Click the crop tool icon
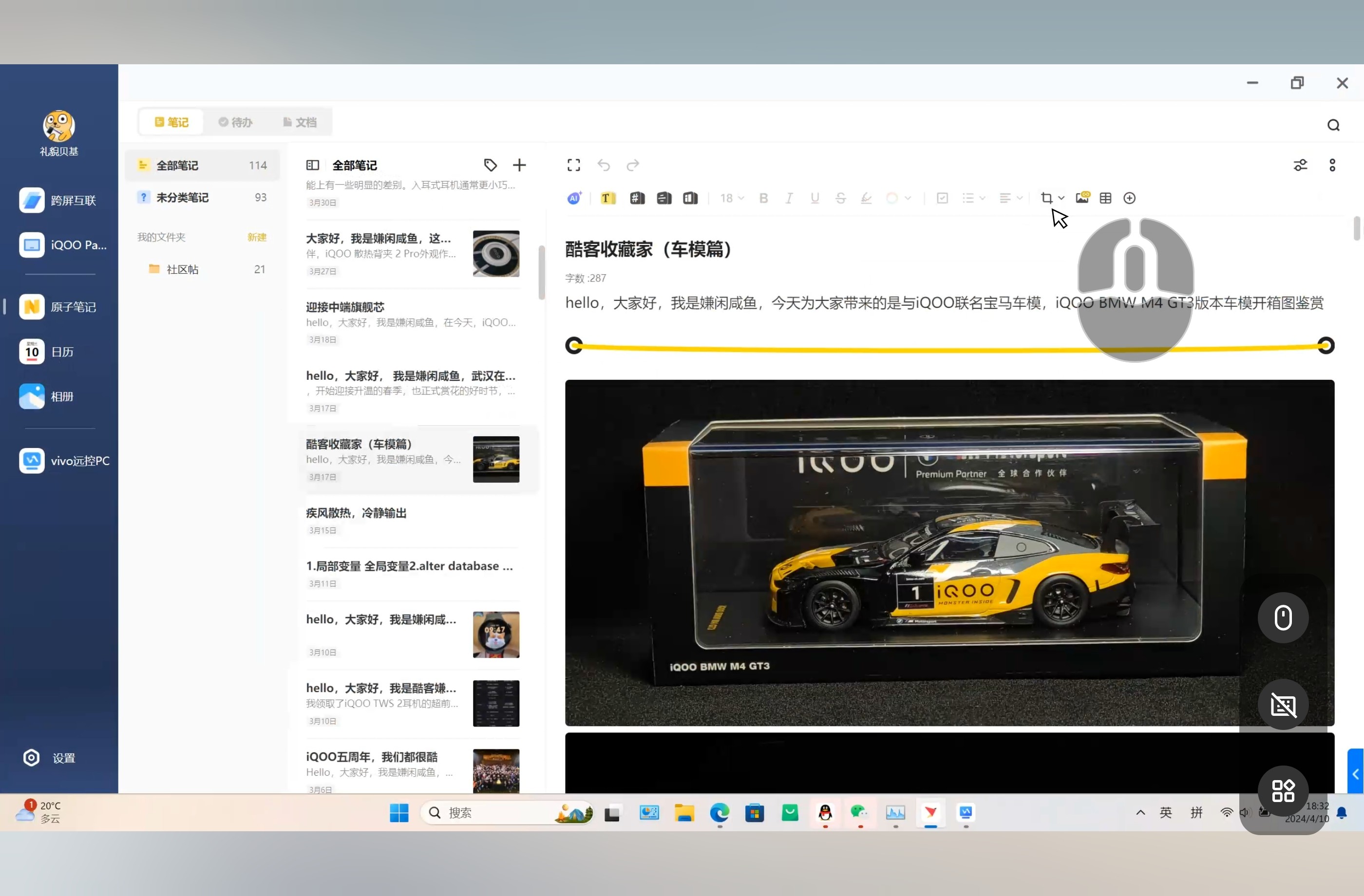Viewport: 1364px width, 896px height. [1046, 198]
